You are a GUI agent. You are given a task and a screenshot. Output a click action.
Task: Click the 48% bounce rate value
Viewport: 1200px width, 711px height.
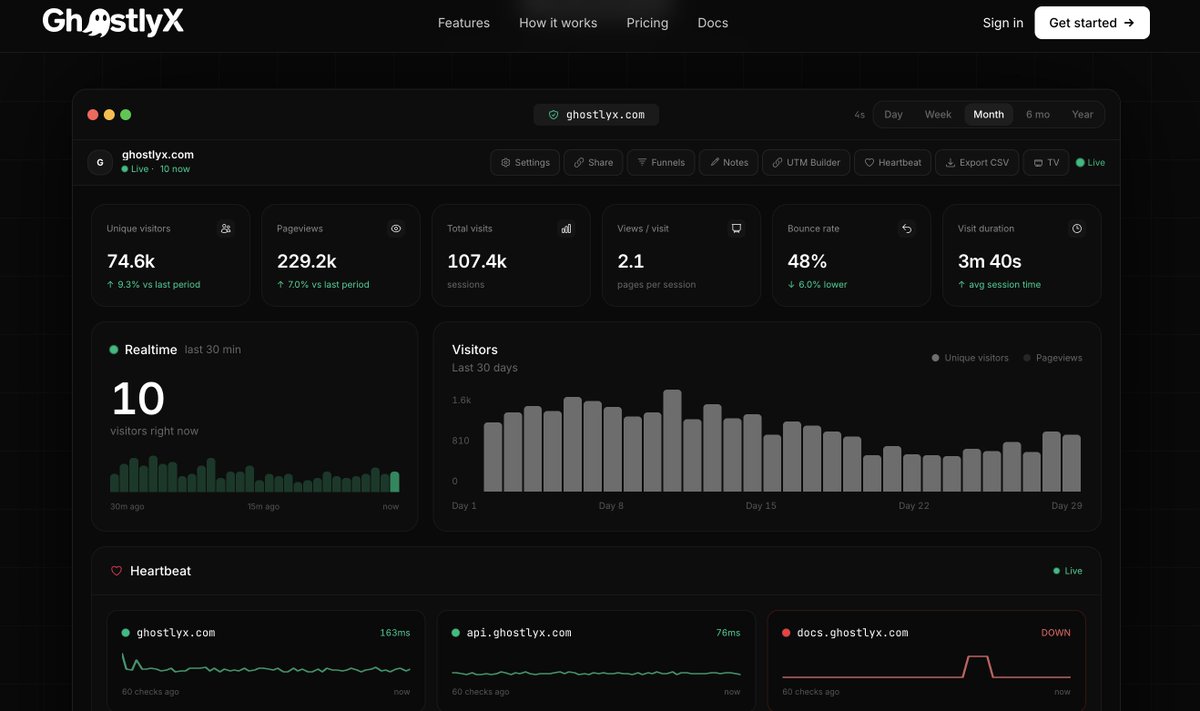tap(807, 262)
